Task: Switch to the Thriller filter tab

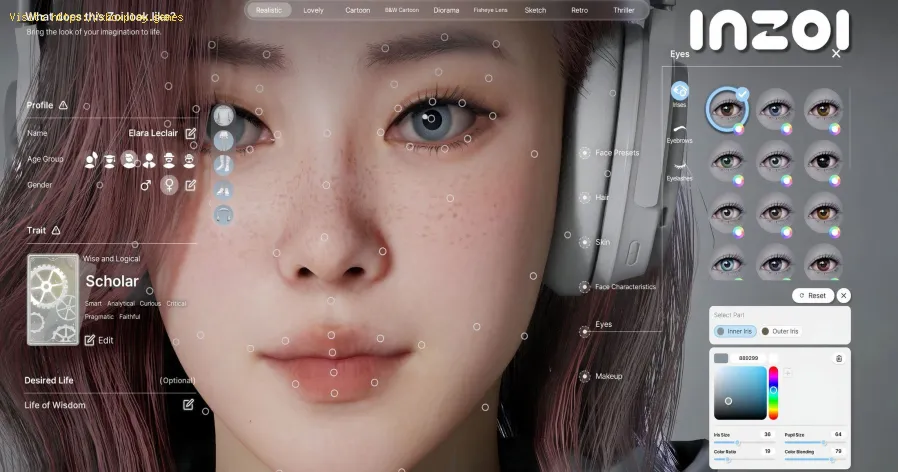Action: coord(624,10)
